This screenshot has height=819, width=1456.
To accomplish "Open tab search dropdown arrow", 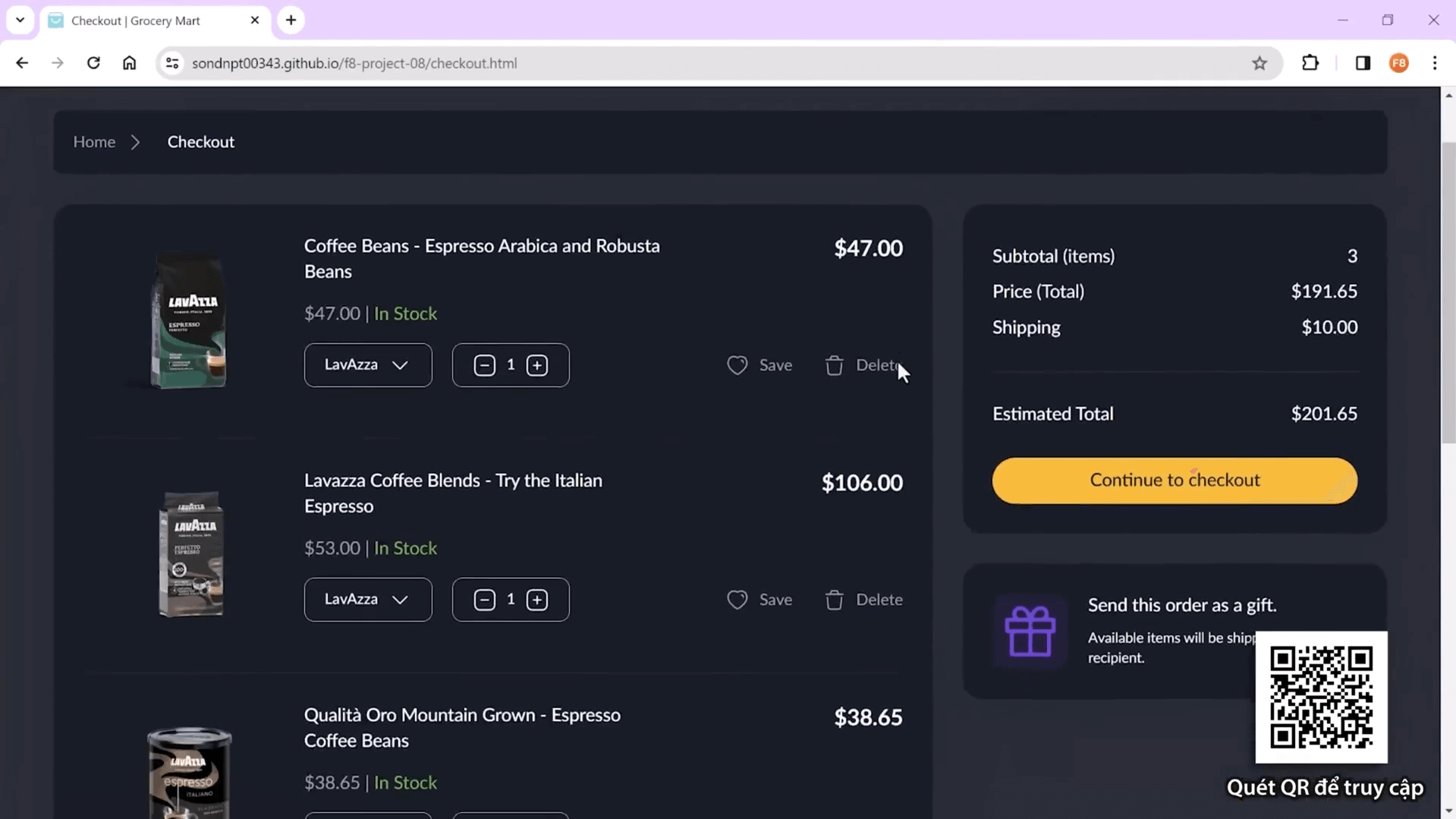I will [20, 20].
